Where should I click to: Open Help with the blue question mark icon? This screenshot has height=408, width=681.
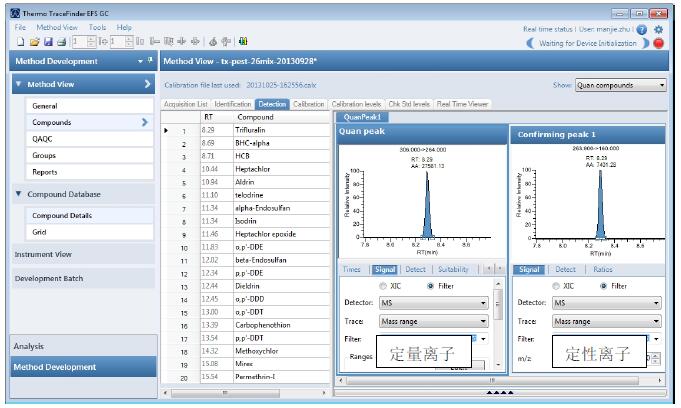641,29
